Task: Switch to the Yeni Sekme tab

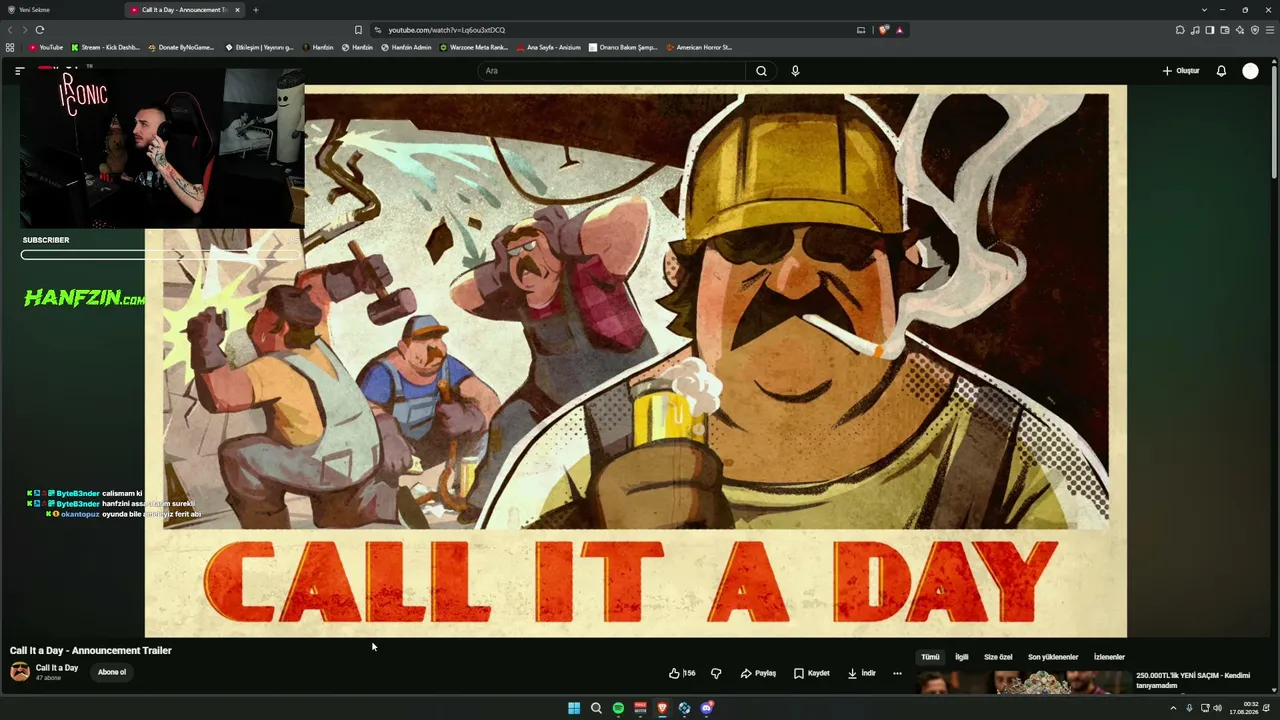Action: [63, 10]
